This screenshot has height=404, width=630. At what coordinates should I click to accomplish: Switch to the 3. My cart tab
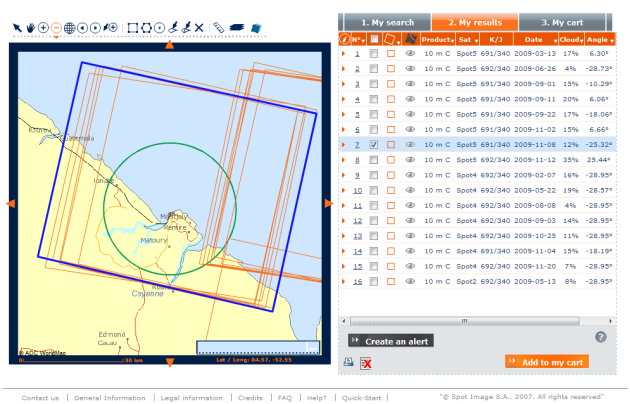562,22
